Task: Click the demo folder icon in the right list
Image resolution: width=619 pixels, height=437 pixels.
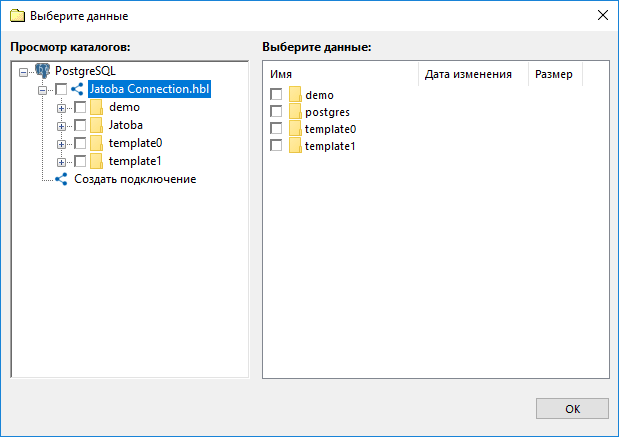Action: (x=295, y=95)
